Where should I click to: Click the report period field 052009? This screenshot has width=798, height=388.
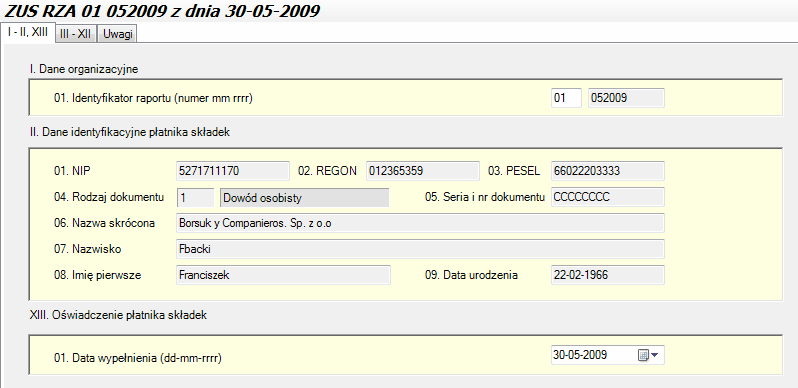click(626, 98)
